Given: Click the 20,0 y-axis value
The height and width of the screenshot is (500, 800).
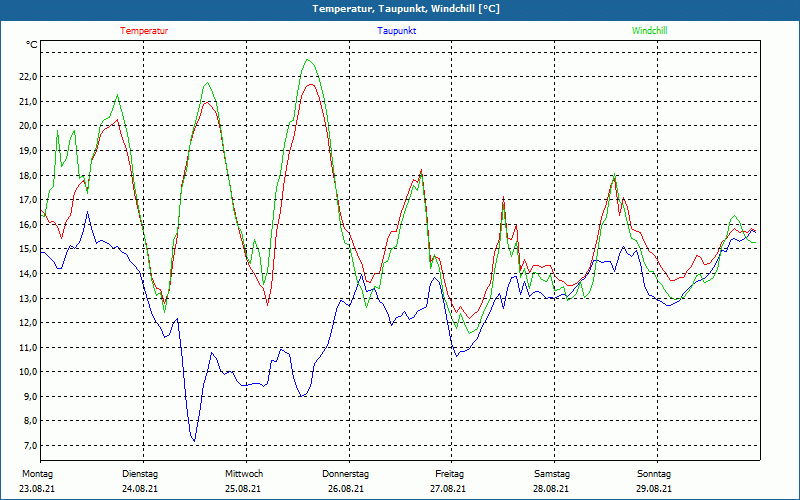Looking at the screenshot, I should pos(29,126).
